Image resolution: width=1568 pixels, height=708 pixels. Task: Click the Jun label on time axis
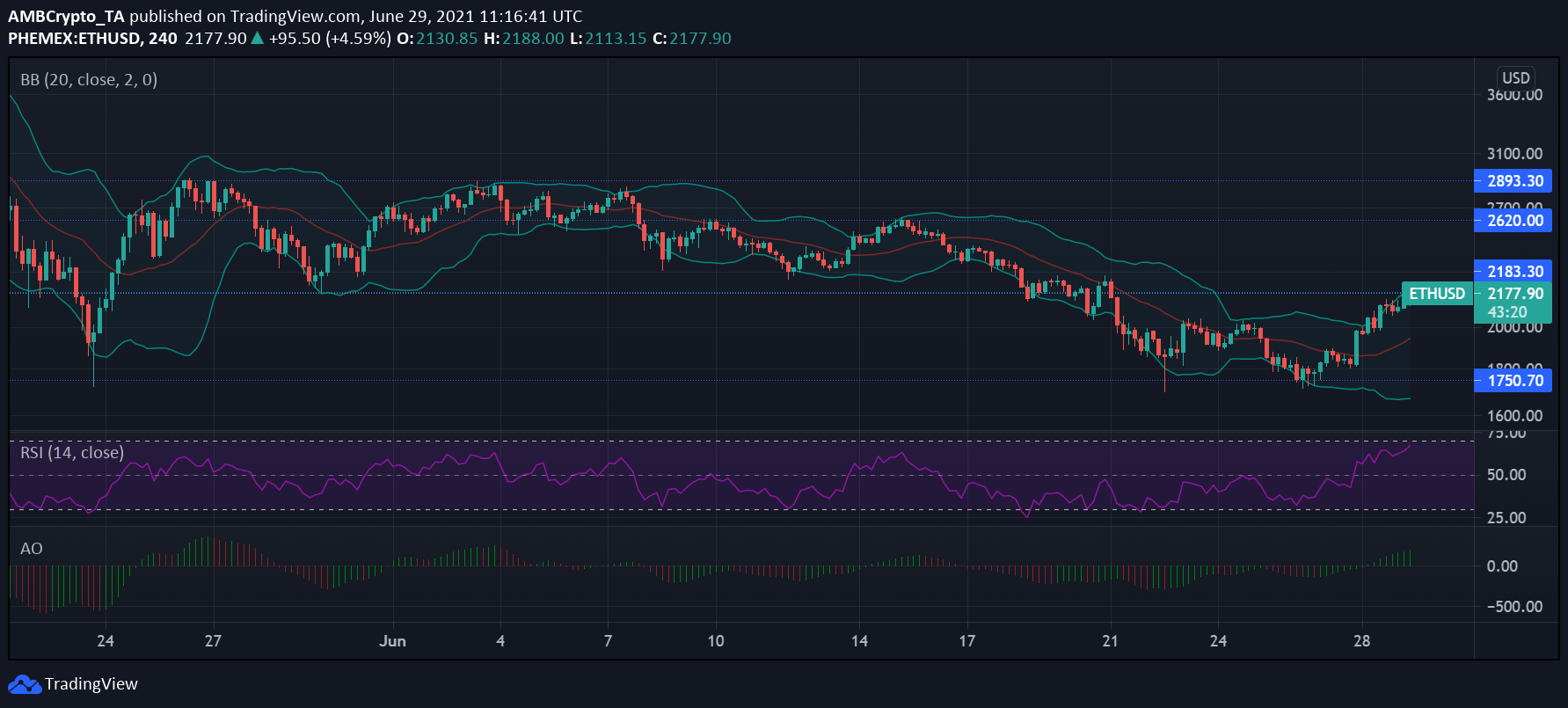tap(392, 641)
